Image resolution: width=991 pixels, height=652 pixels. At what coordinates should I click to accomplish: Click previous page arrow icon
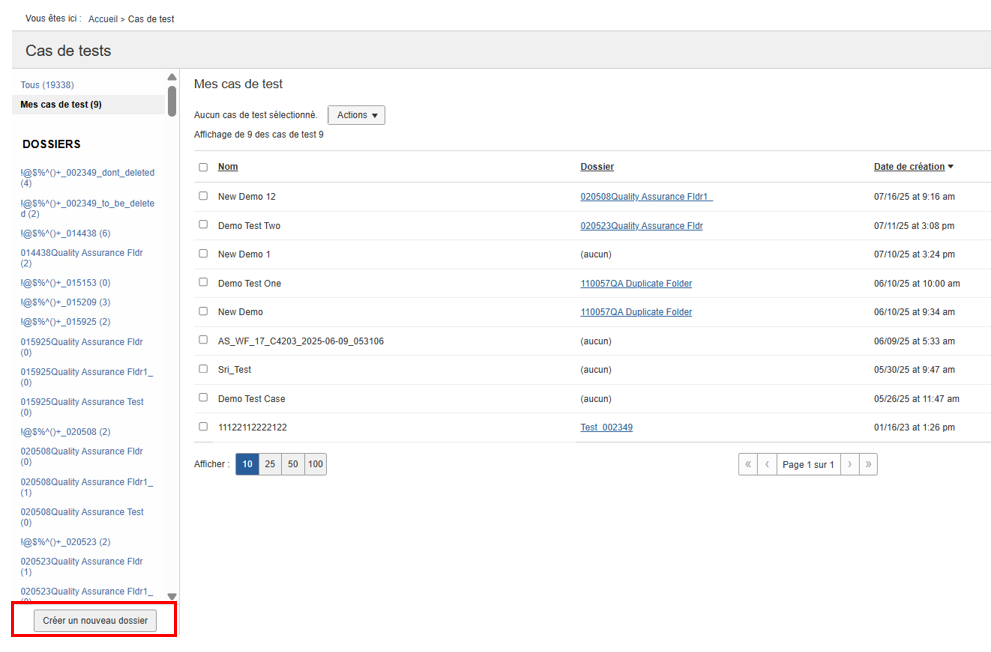pyautogui.click(x=767, y=464)
